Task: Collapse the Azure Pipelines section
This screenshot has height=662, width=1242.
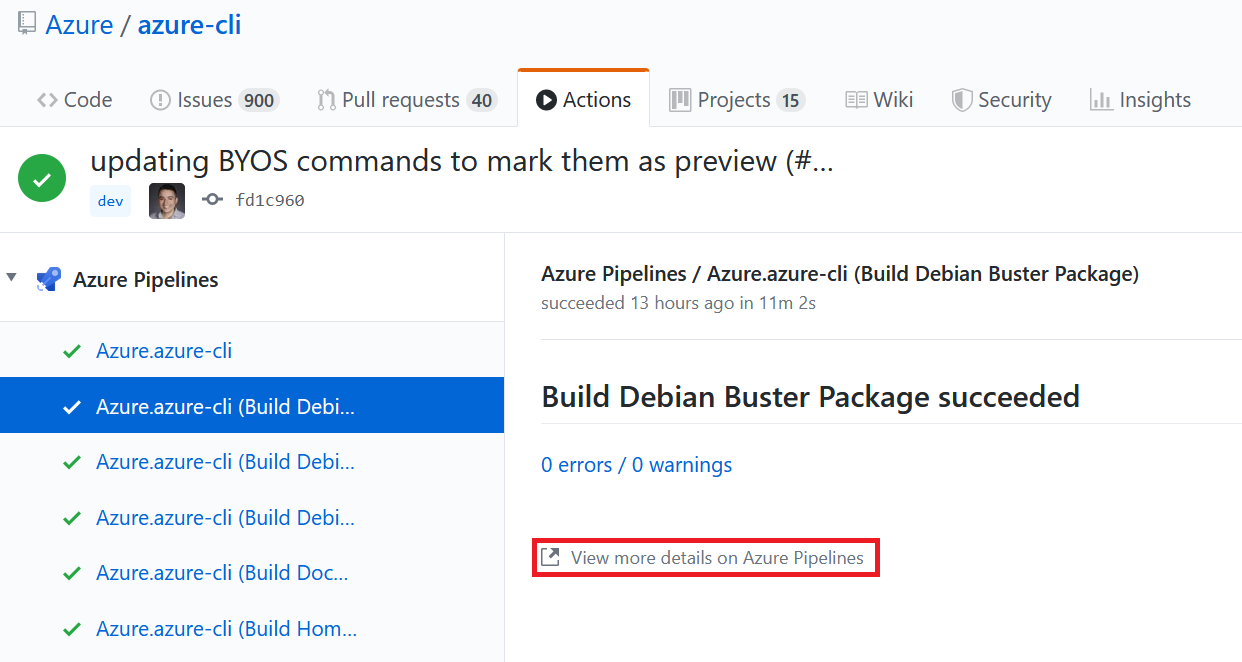Action: (x=12, y=278)
